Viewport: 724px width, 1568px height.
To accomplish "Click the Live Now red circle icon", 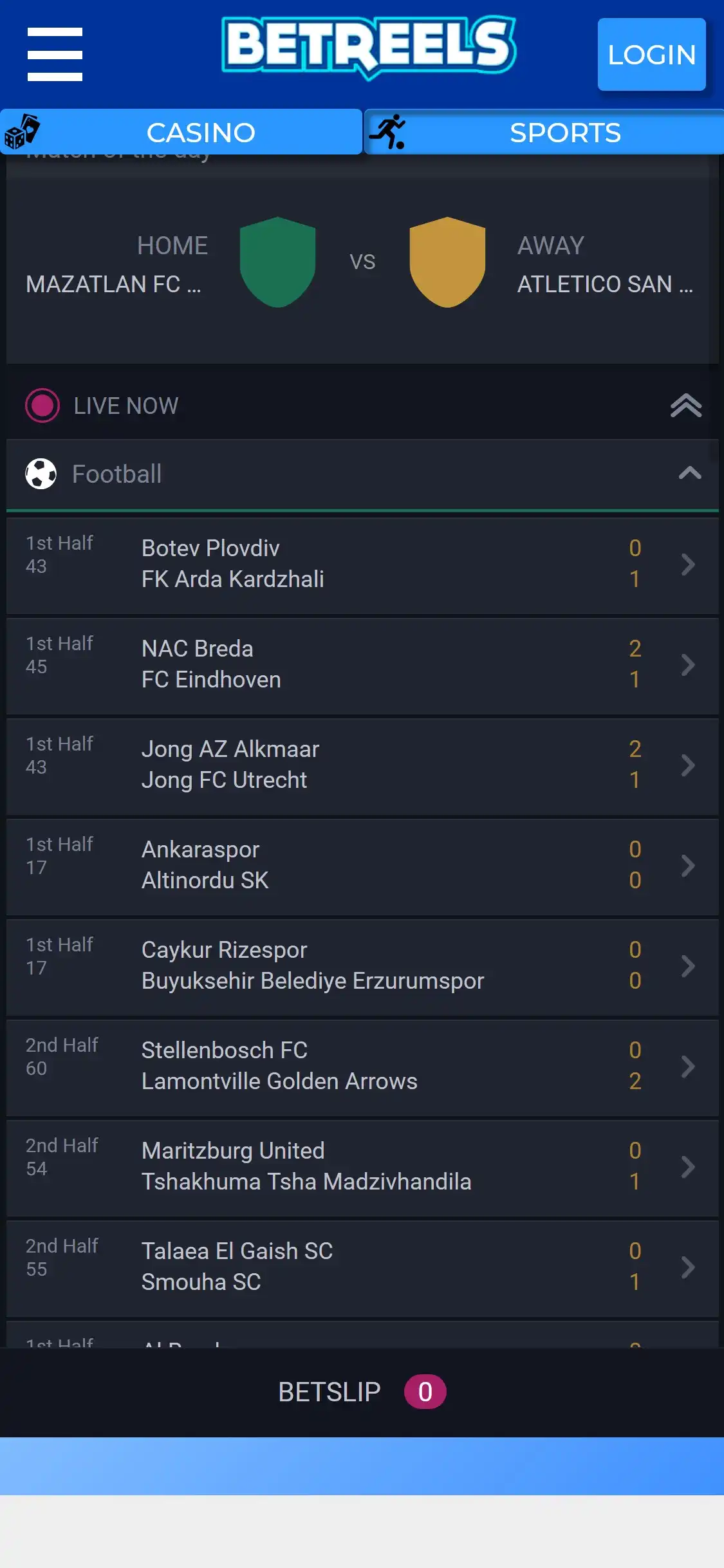I will pyautogui.click(x=42, y=406).
